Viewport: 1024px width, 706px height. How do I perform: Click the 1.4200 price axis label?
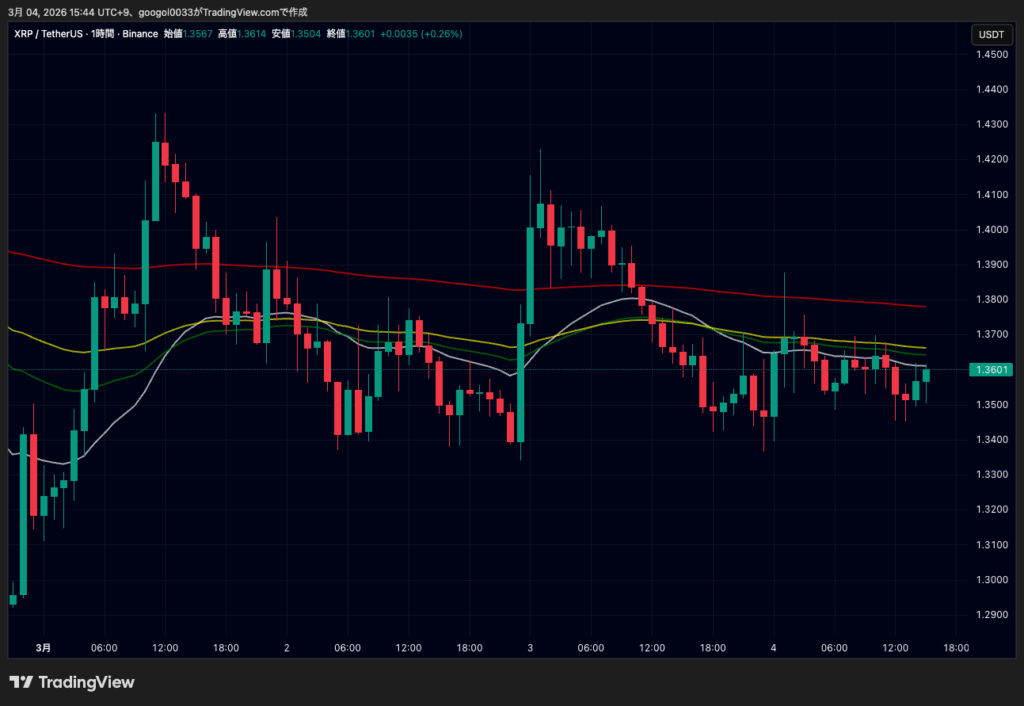tap(991, 159)
